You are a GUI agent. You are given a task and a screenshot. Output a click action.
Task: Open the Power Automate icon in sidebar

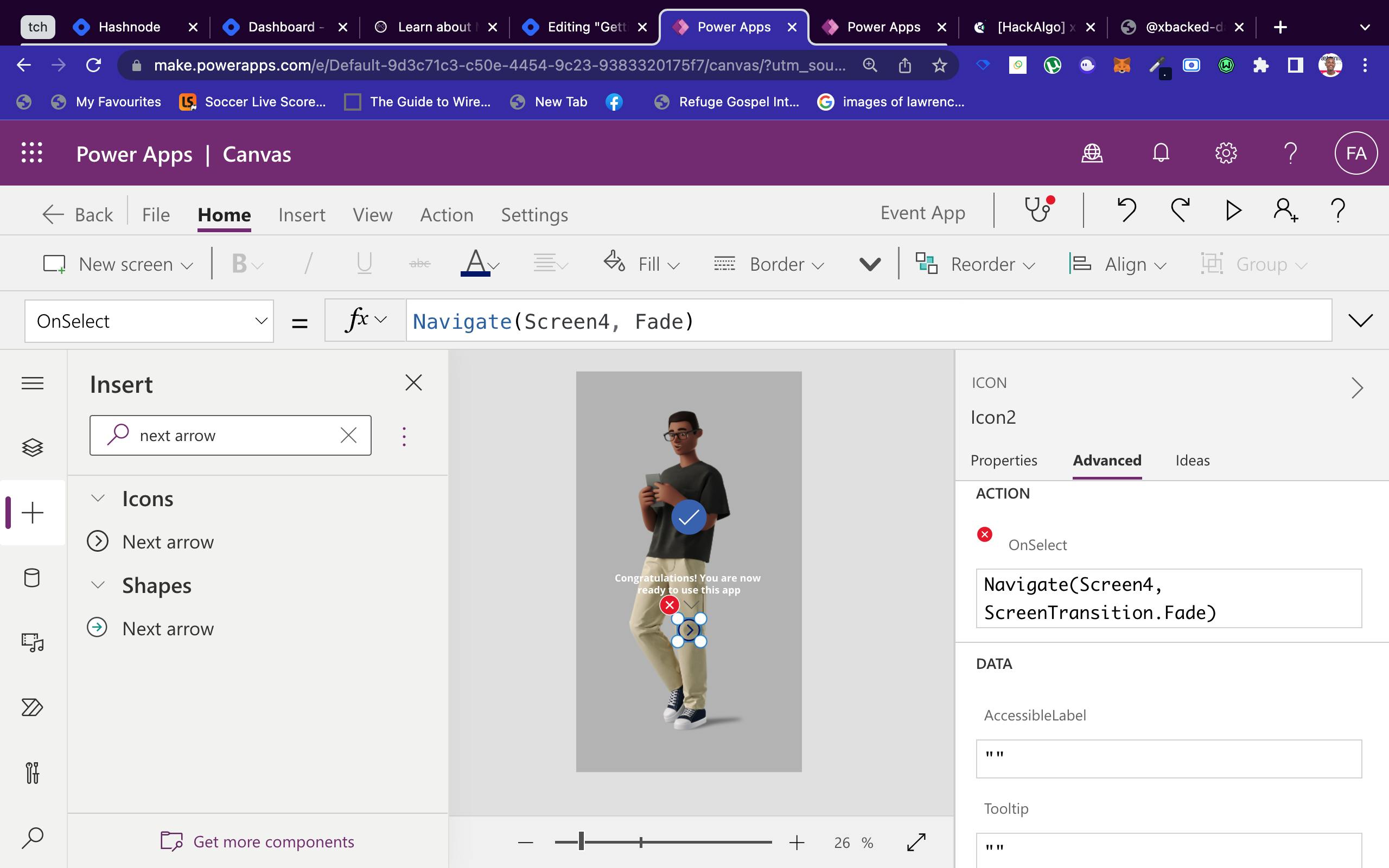click(x=32, y=707)
